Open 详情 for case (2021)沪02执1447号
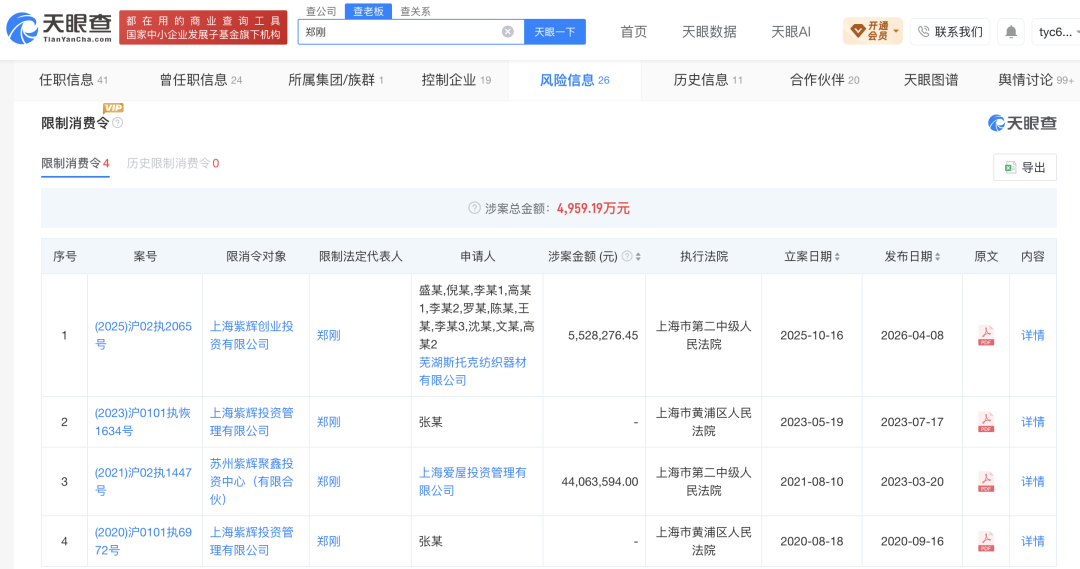This screenshot has width=1080, height=569. (x=1032, y=482)
